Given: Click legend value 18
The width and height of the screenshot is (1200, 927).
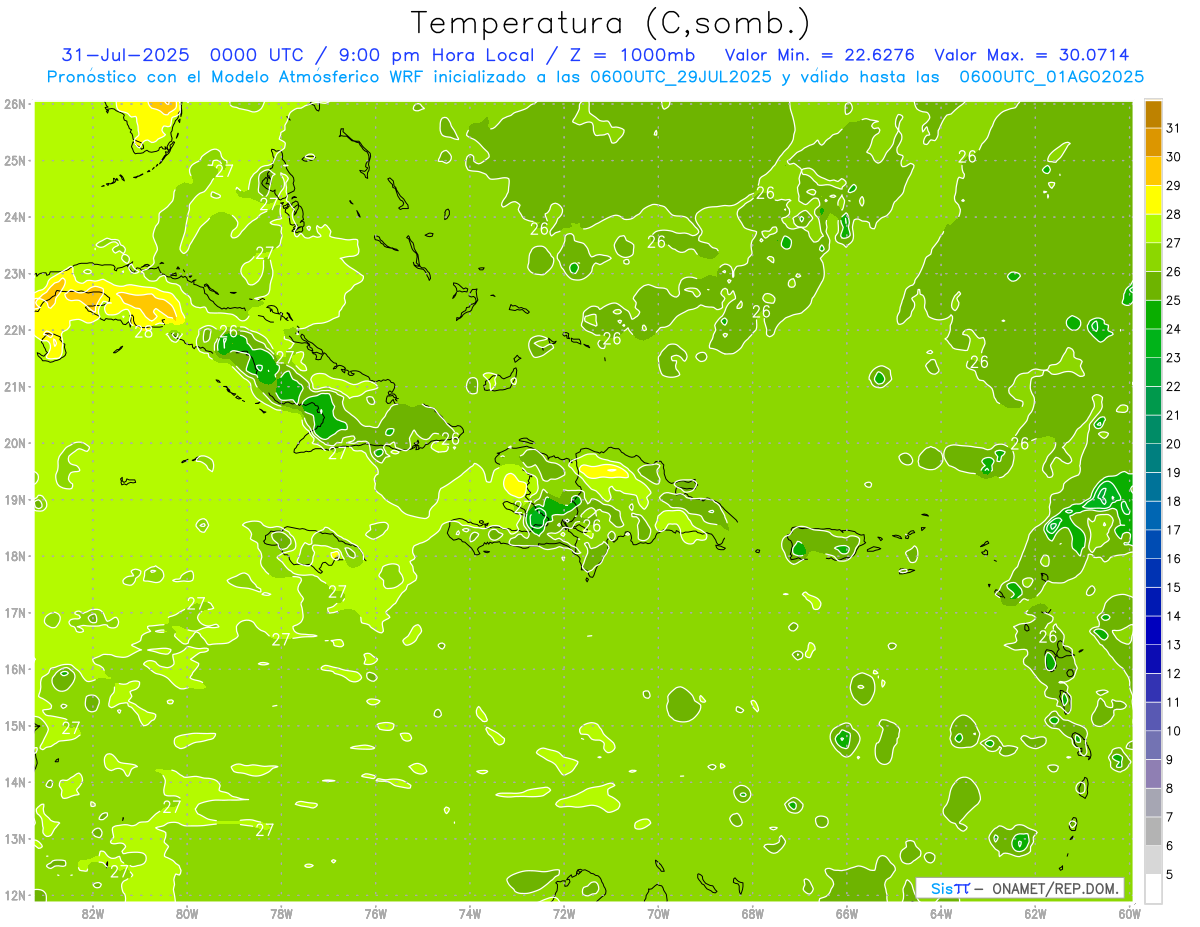Looking at the screenshot, I should click(1174, 501).
